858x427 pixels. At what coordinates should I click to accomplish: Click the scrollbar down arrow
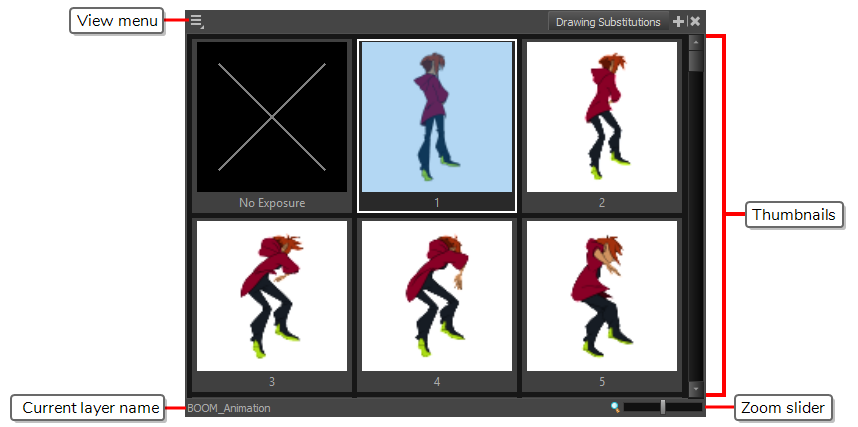[695, 388]
